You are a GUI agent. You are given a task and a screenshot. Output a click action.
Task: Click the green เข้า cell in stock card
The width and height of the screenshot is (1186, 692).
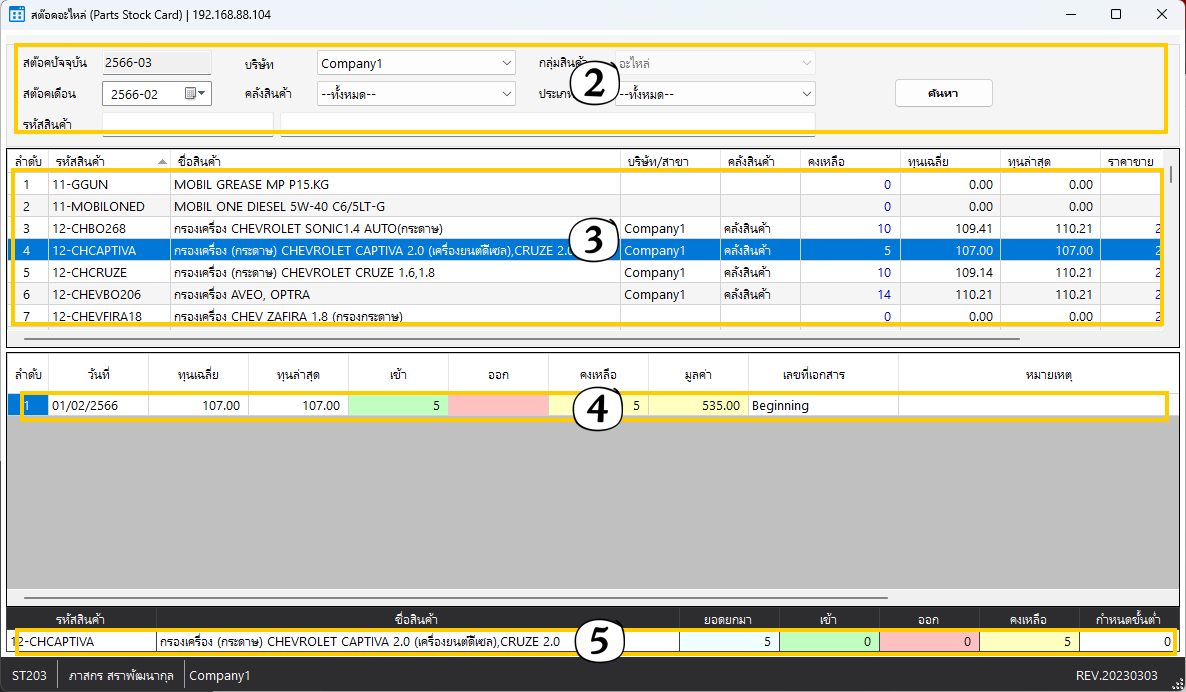(x=397, y=406)
